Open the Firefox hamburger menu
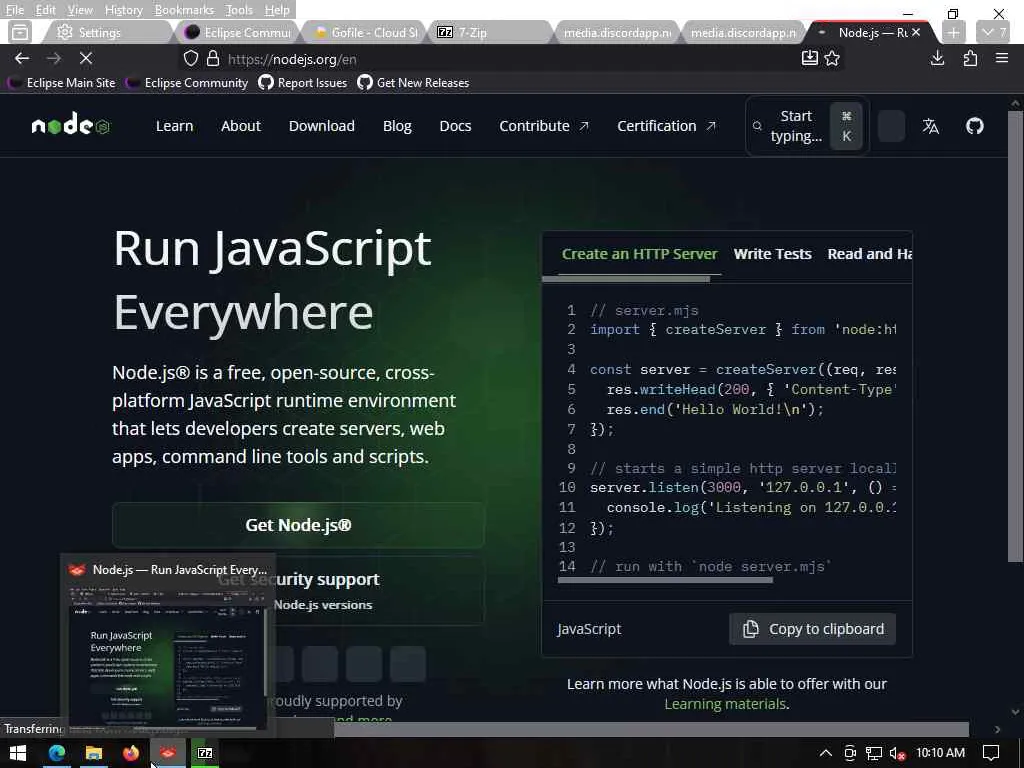Viewport: 1024px width, 768px height. (1002, 59)
